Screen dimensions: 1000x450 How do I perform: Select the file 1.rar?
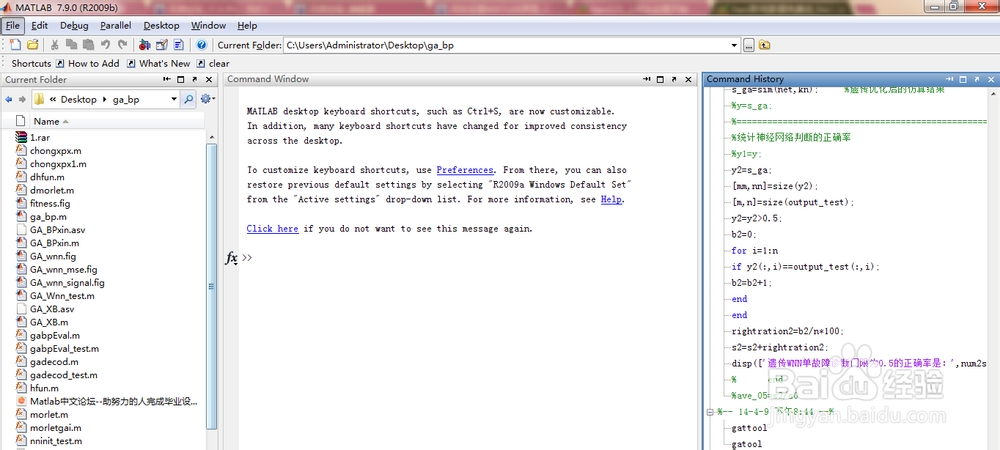[40, 138]
